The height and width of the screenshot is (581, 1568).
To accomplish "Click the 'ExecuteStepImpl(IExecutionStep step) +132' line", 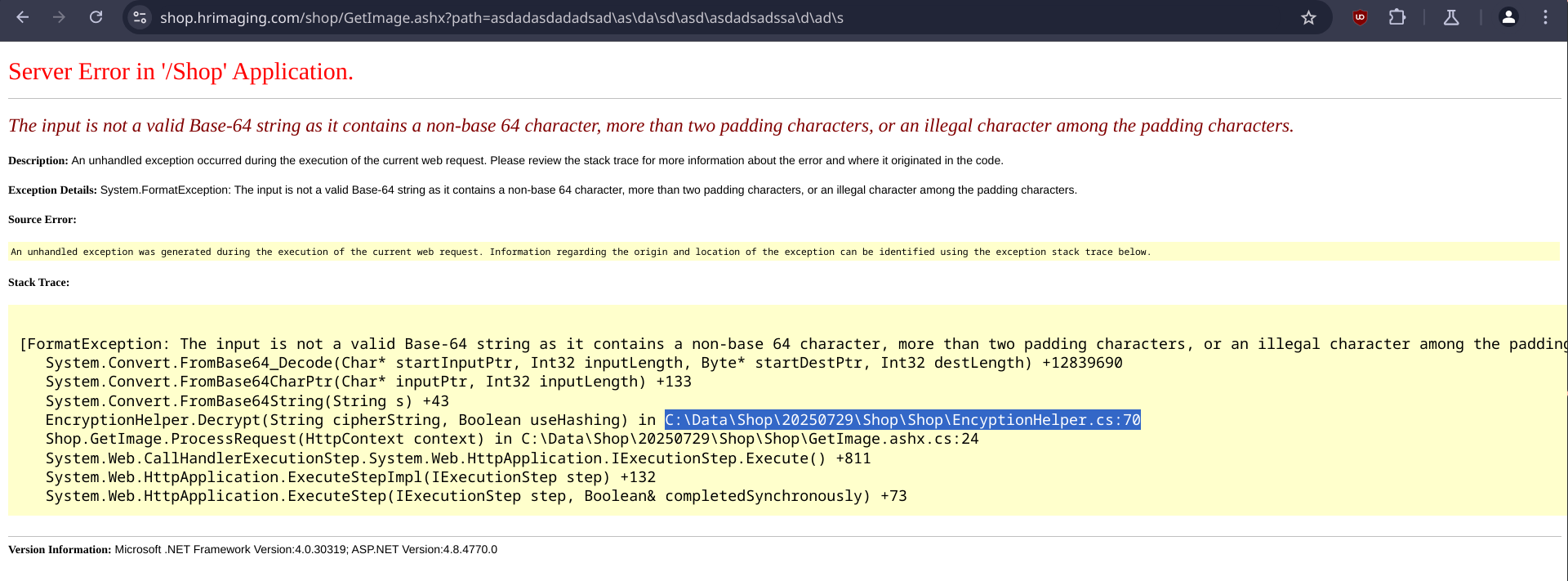I will pos(350,477).
